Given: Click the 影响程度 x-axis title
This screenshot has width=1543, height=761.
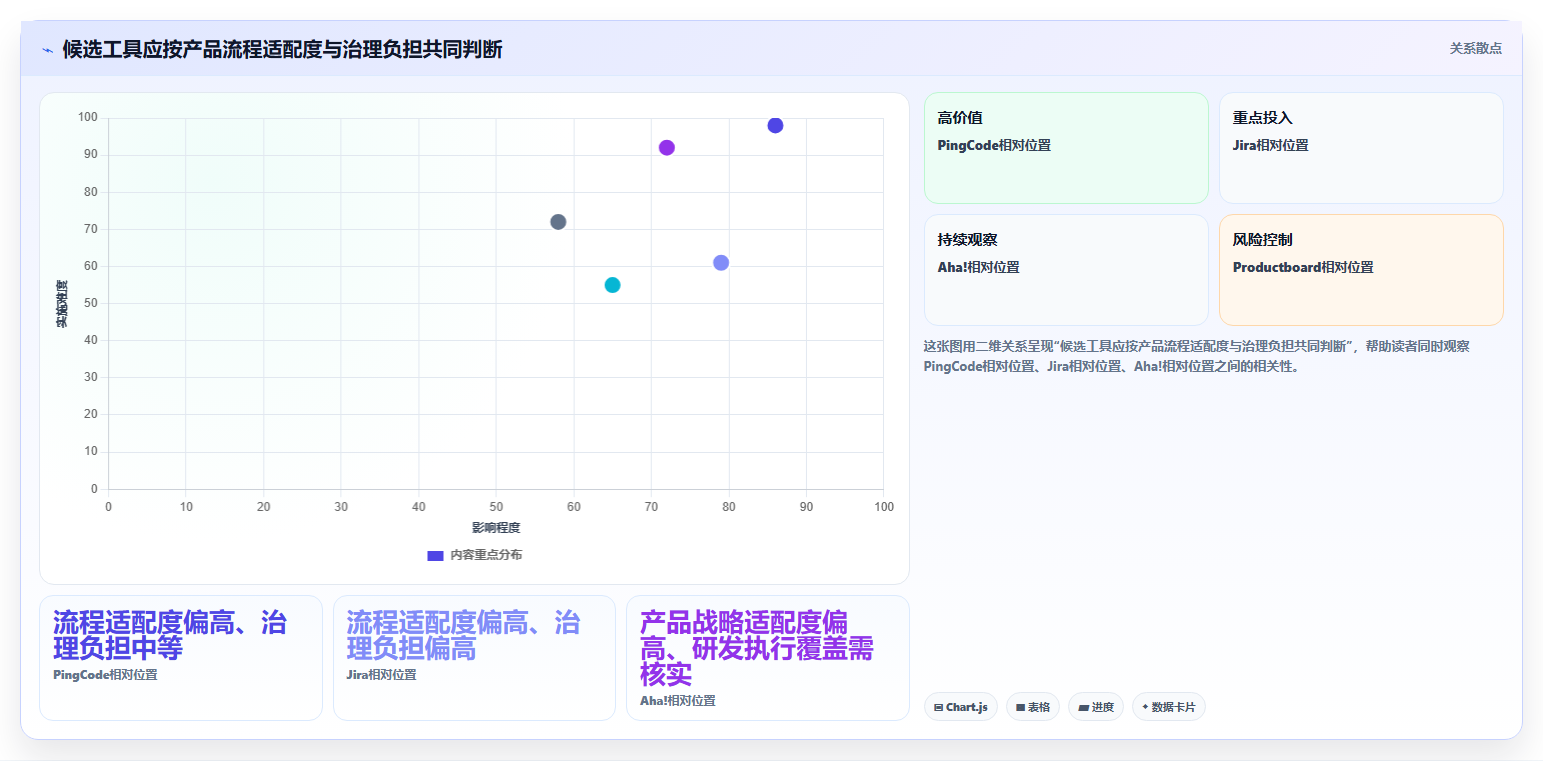Looking at the screenshot, I should (x=496, y=527).
